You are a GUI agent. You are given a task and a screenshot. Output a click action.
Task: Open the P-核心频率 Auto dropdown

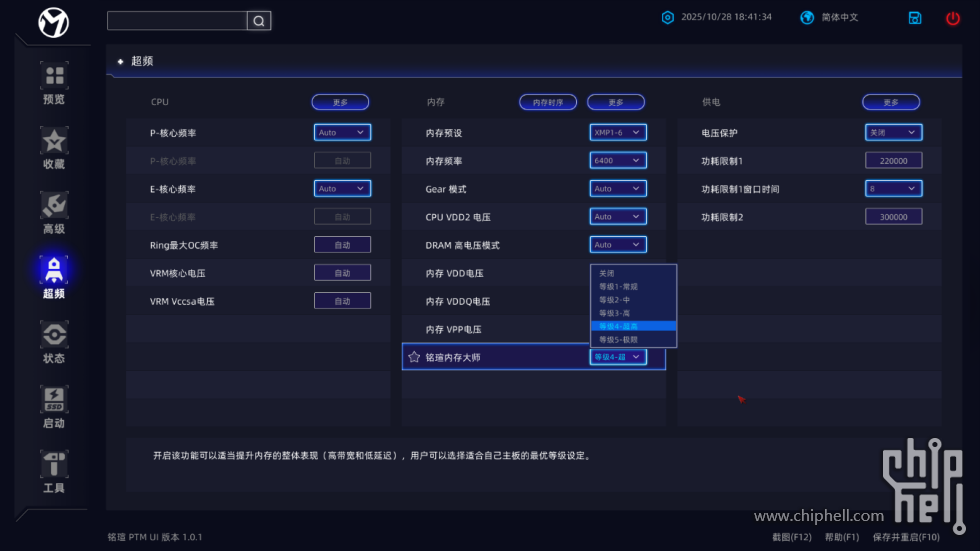point(342,132)
